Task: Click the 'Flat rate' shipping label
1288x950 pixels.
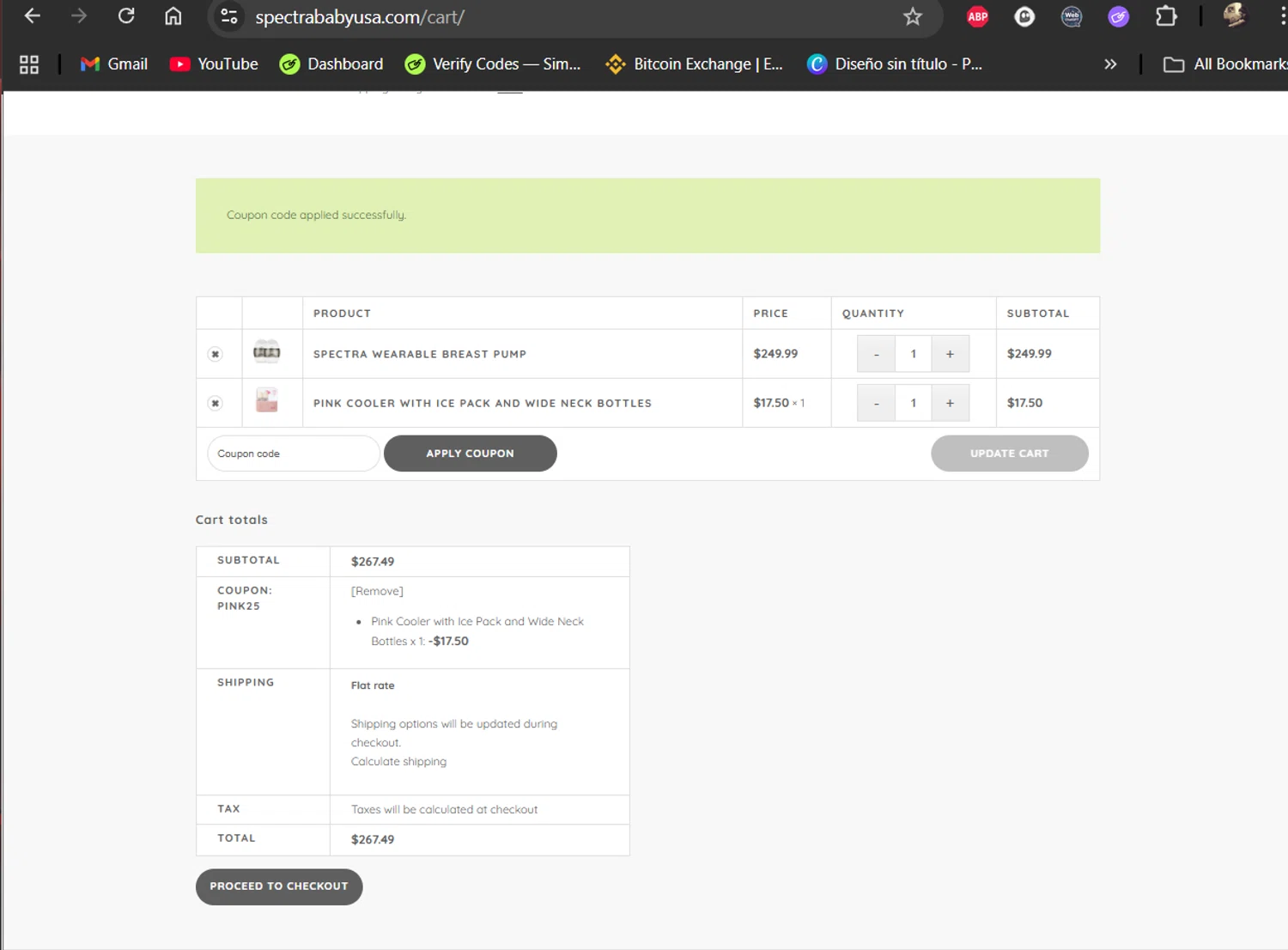Action: pyautogui.click(x=373, y=685)
